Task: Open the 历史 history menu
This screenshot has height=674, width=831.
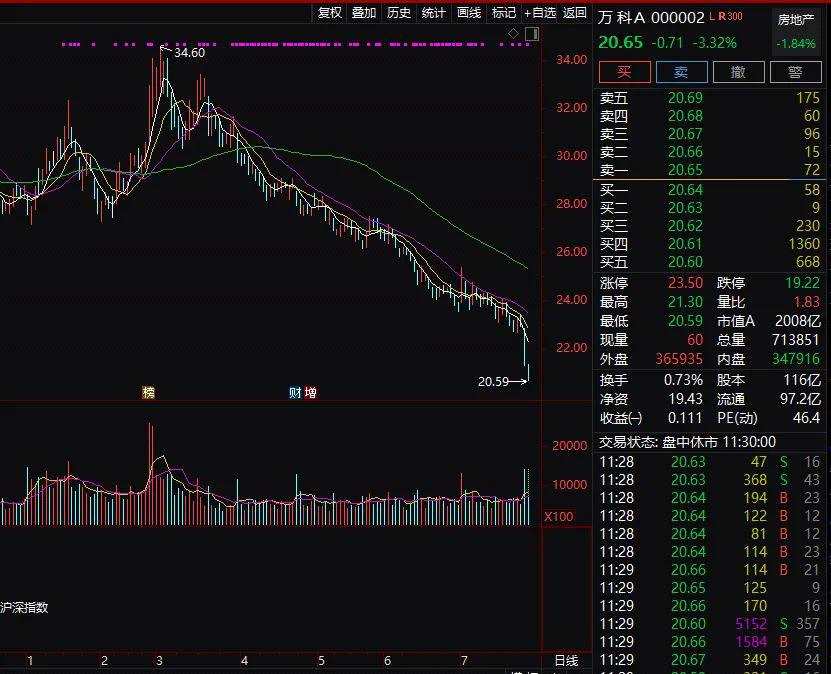Action: pyautogui.click(x=399, y=12)
